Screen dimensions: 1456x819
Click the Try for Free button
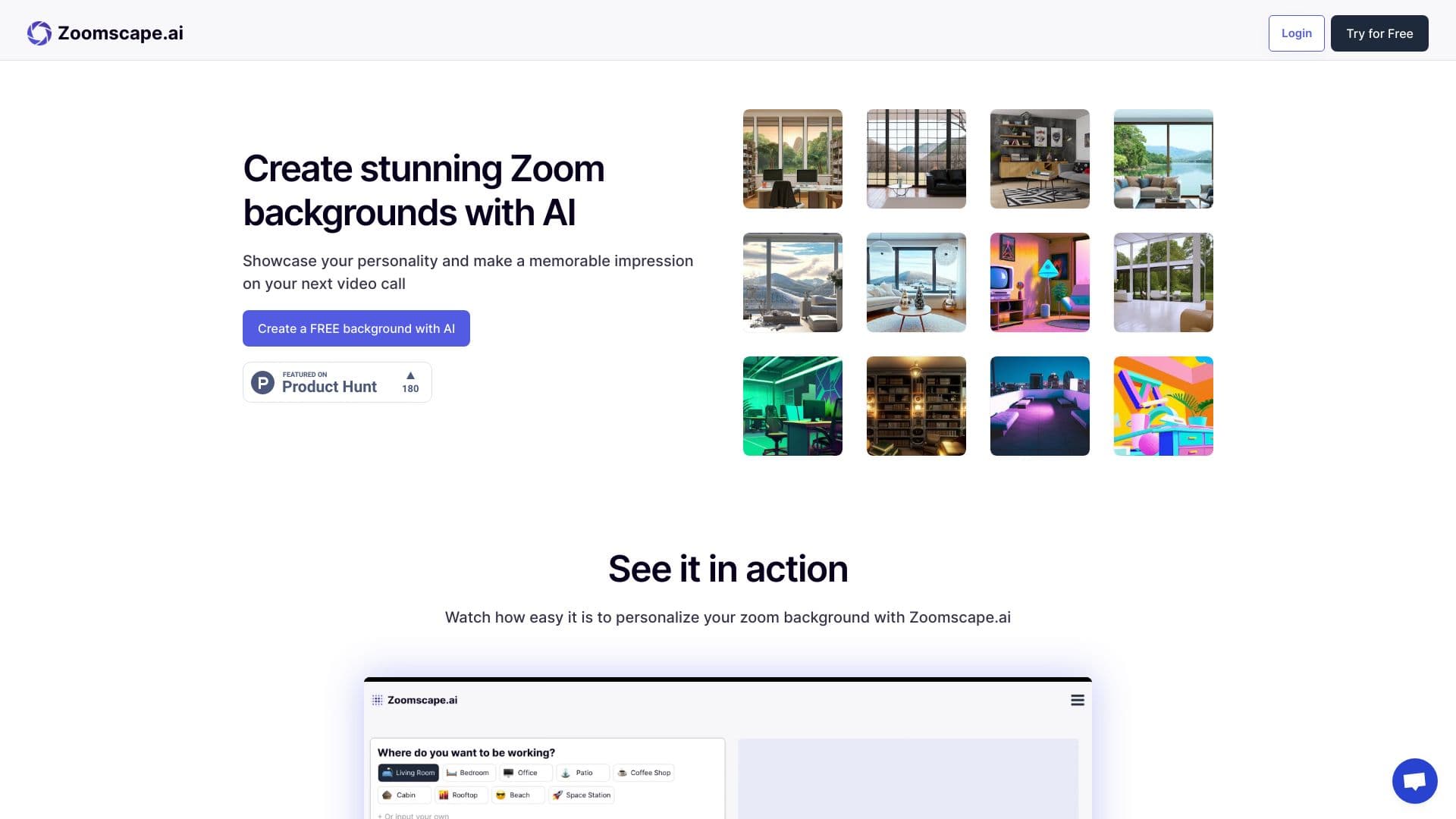[x=1379, y=33]
